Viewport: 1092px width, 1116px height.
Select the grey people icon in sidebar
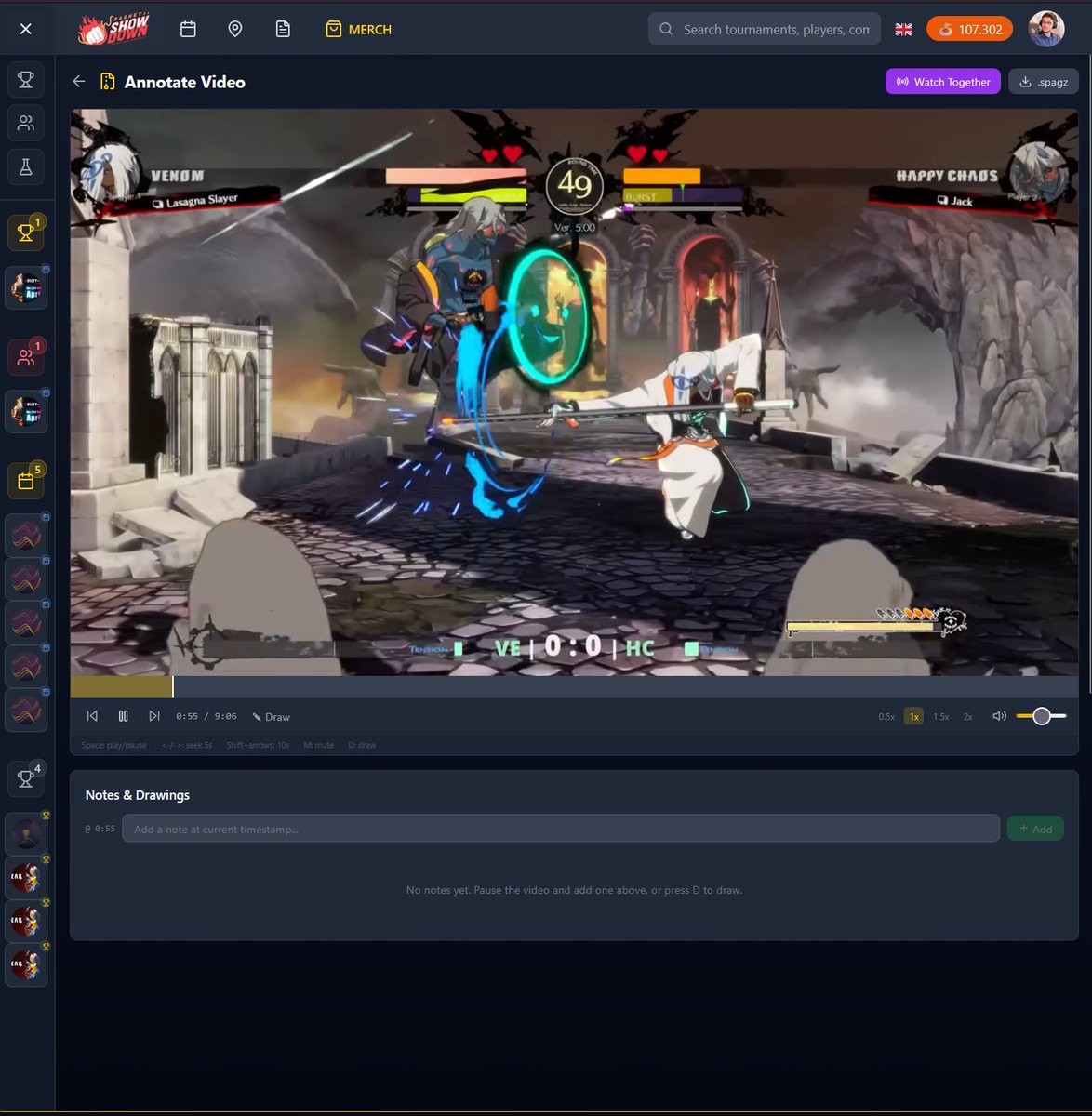coord(26,123)
